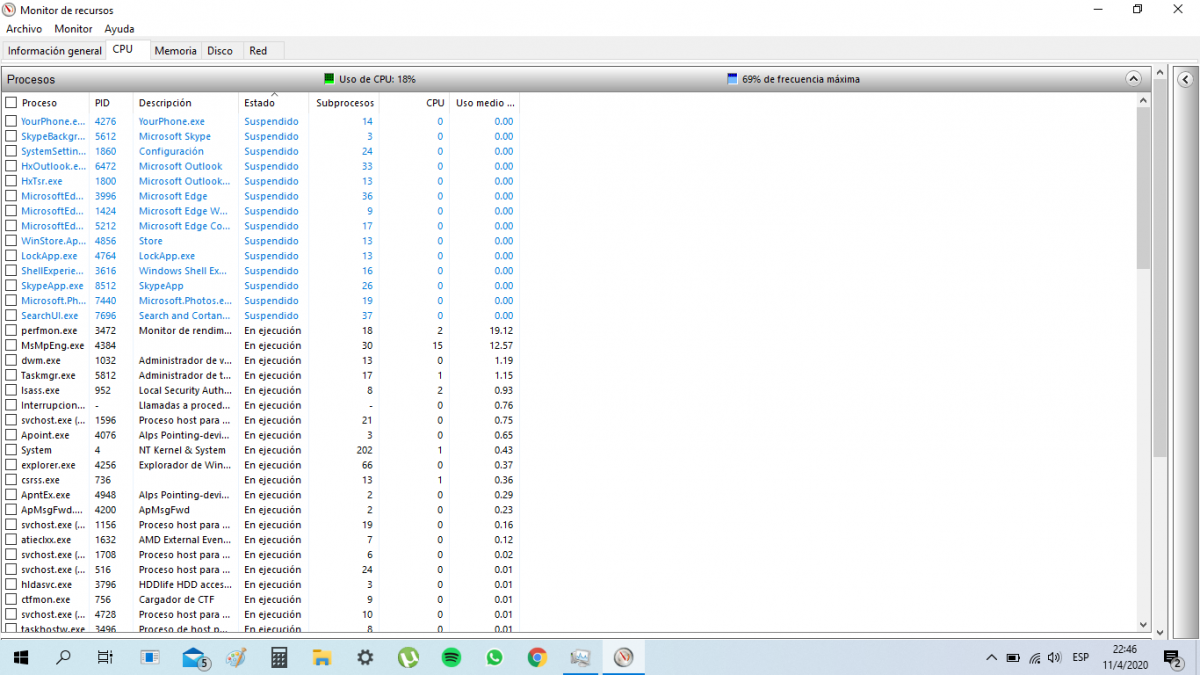Open the Monitor menu

point(73,29)
